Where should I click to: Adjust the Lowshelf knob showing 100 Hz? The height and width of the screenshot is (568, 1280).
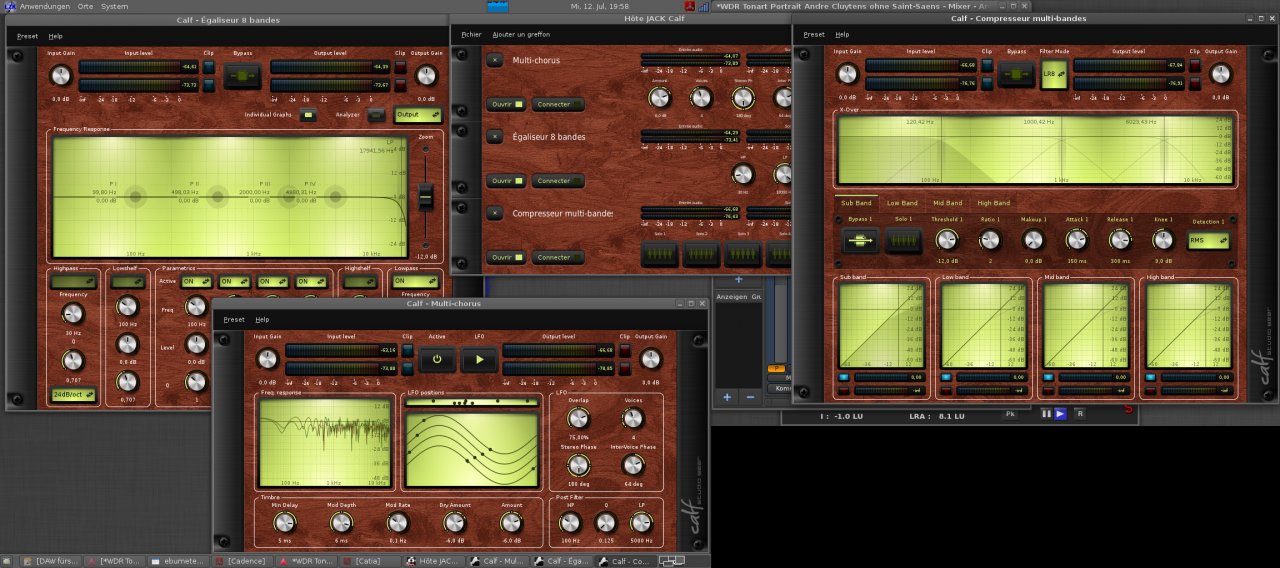[127, 306]
